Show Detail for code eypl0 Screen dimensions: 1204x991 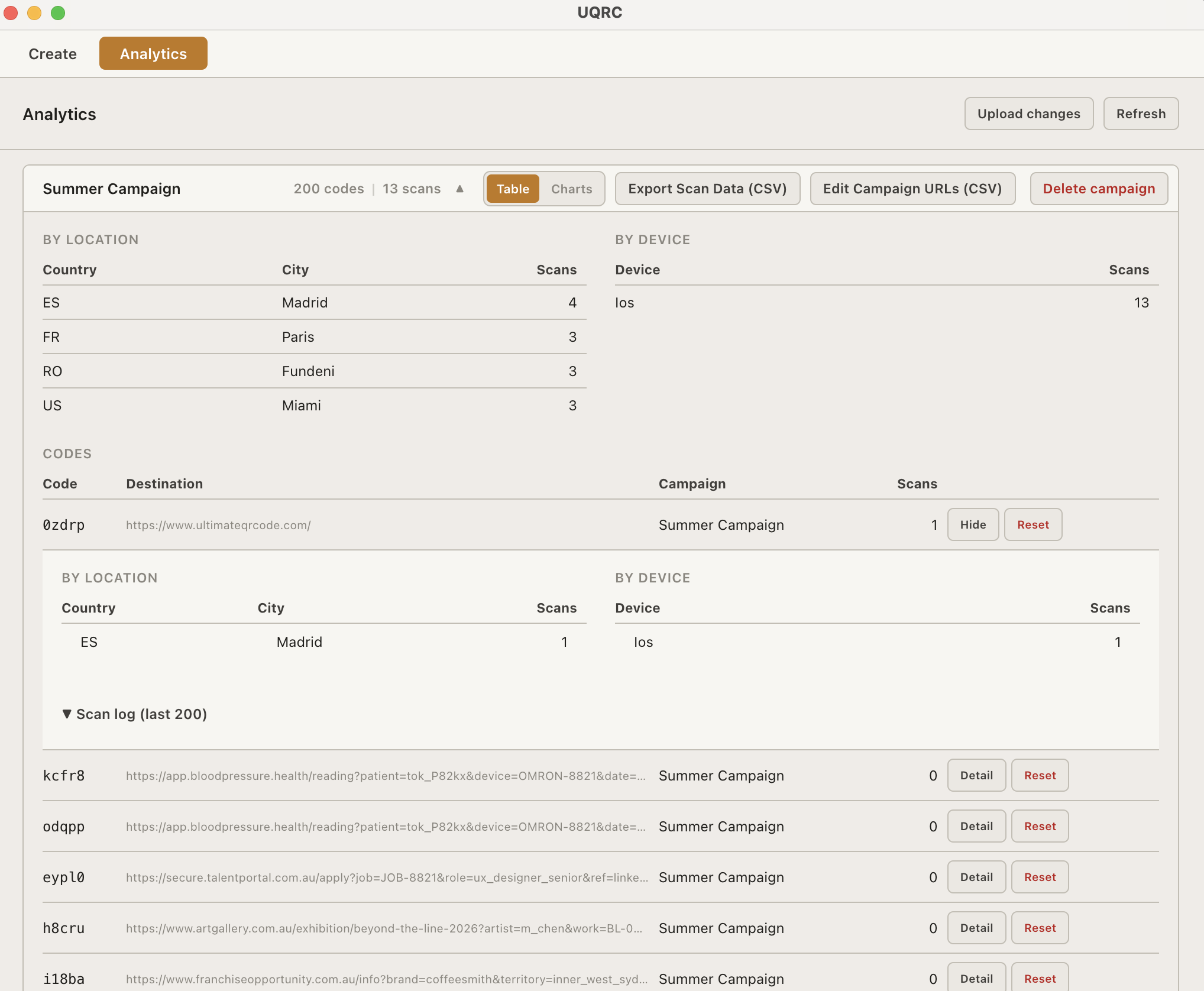point(976,877)
